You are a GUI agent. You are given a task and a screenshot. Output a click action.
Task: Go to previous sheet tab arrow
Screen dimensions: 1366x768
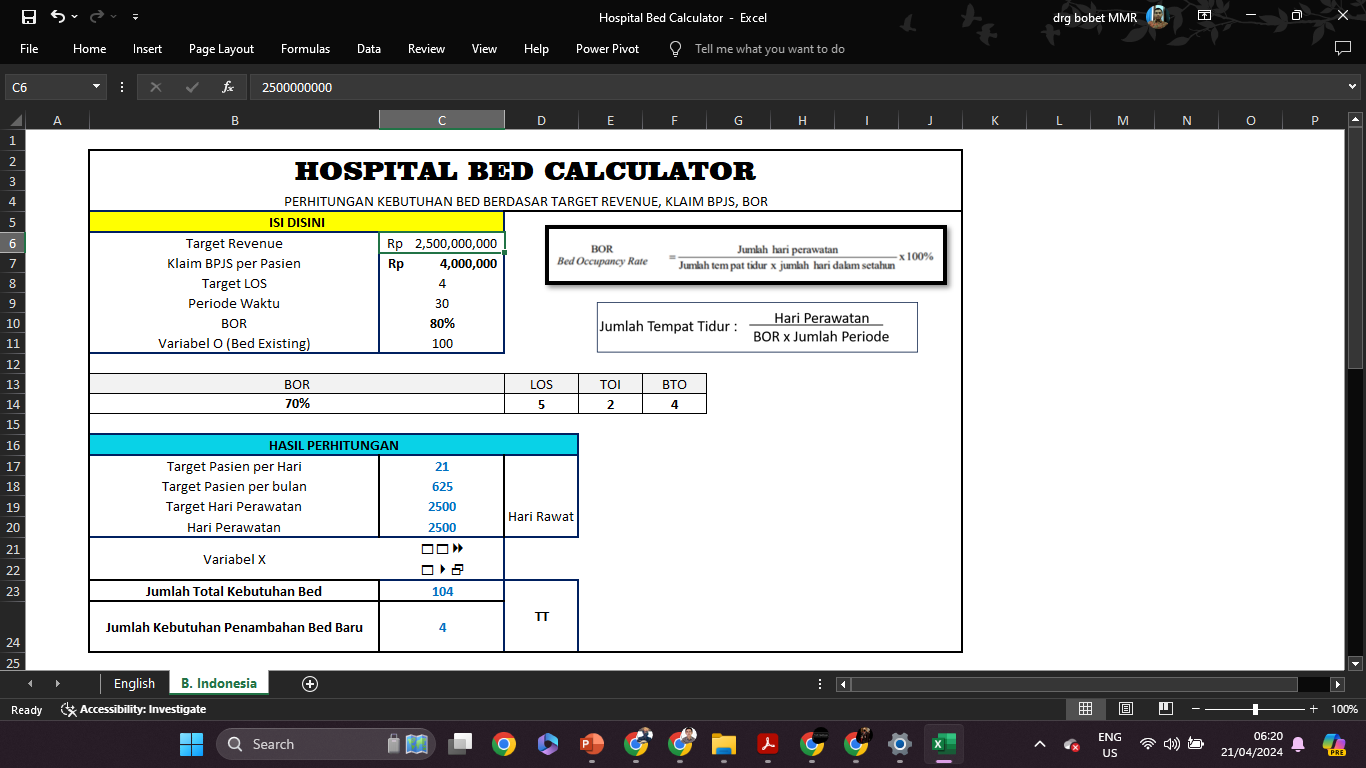click(x=30, y=684)
